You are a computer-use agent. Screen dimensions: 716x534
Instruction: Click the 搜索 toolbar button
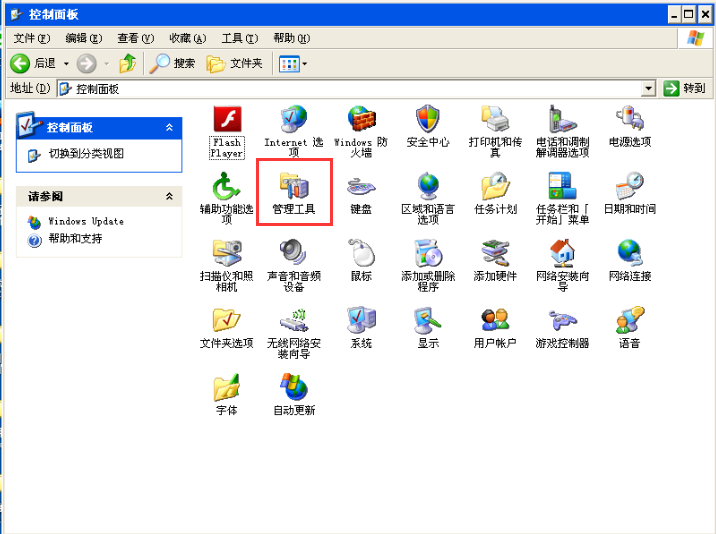pyautogui.click(x=173, y=63)
